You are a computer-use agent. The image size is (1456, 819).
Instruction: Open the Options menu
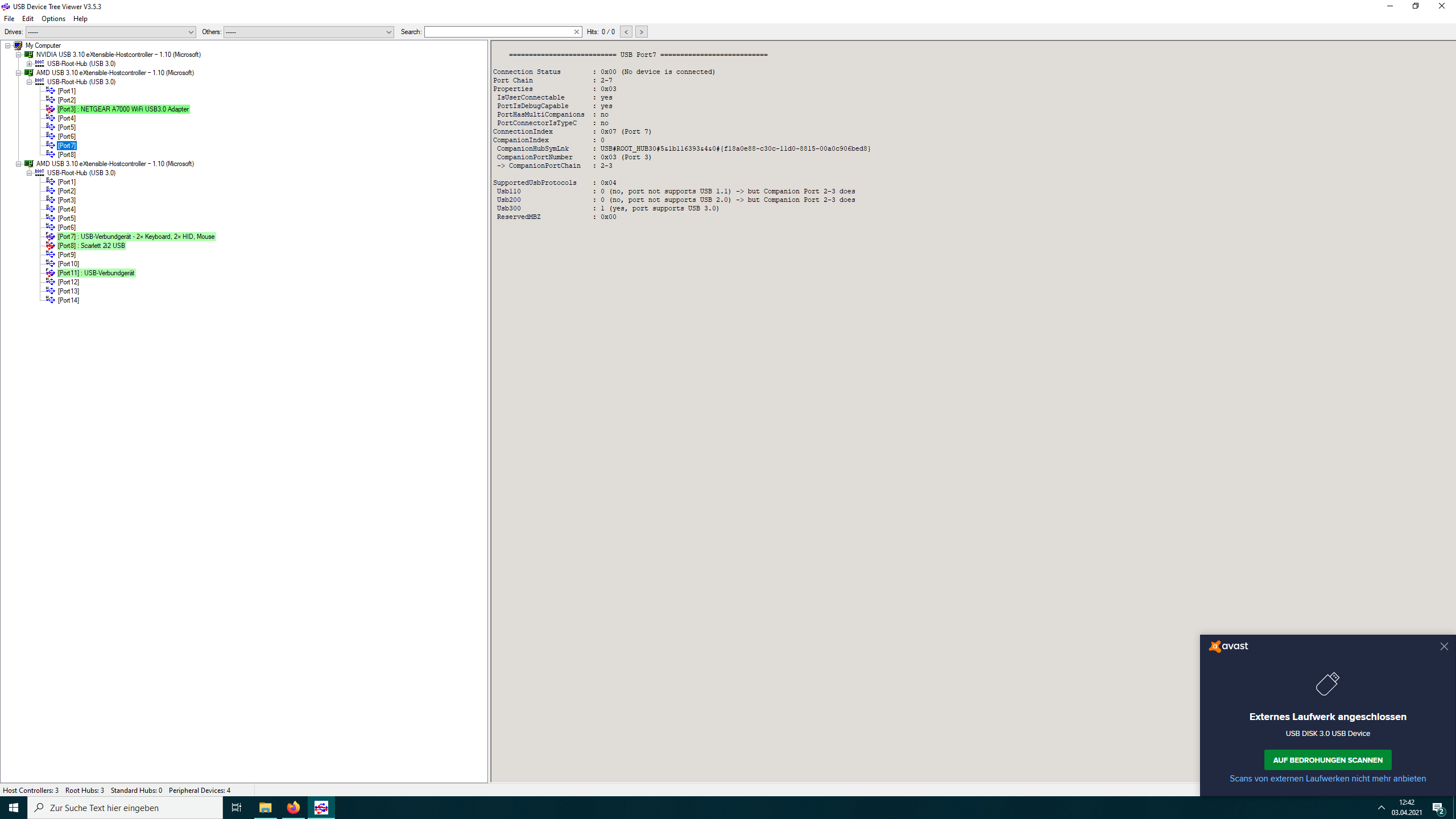(x=53, y=18)
